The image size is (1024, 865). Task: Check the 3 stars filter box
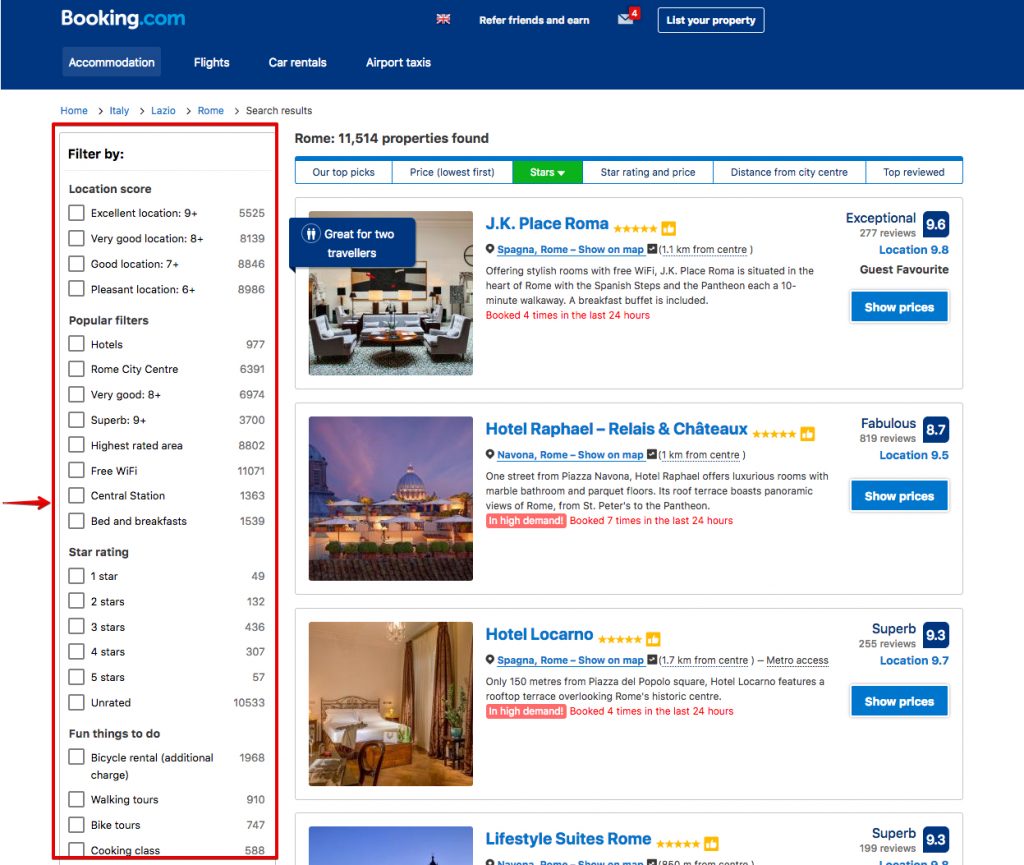coord(76,627)
